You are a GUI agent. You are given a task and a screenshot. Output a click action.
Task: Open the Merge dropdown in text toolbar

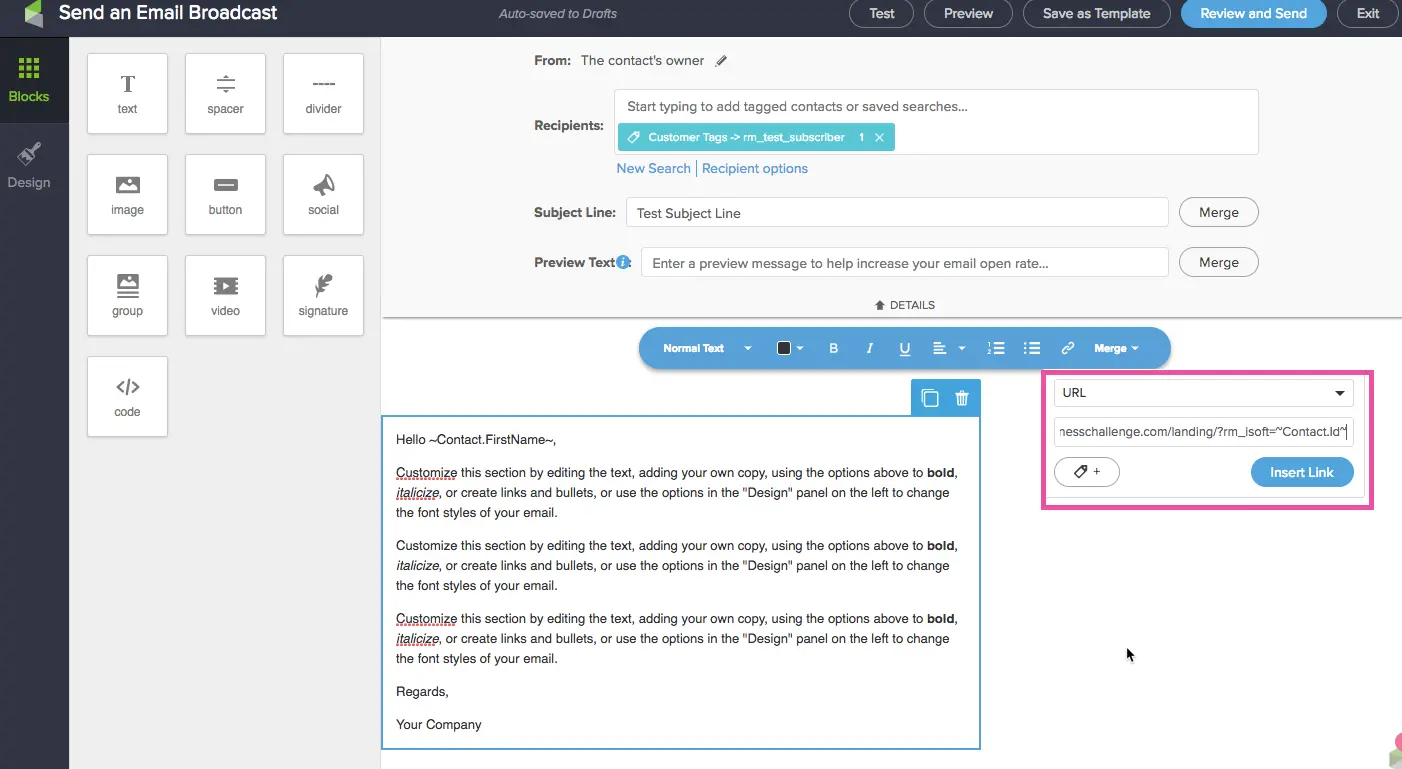[1116, 348]
